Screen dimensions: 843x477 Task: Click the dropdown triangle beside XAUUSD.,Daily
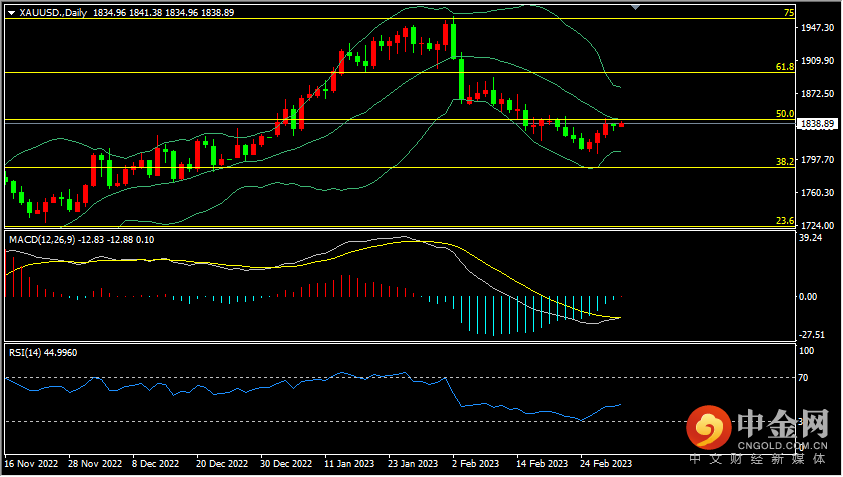[11, 13]
